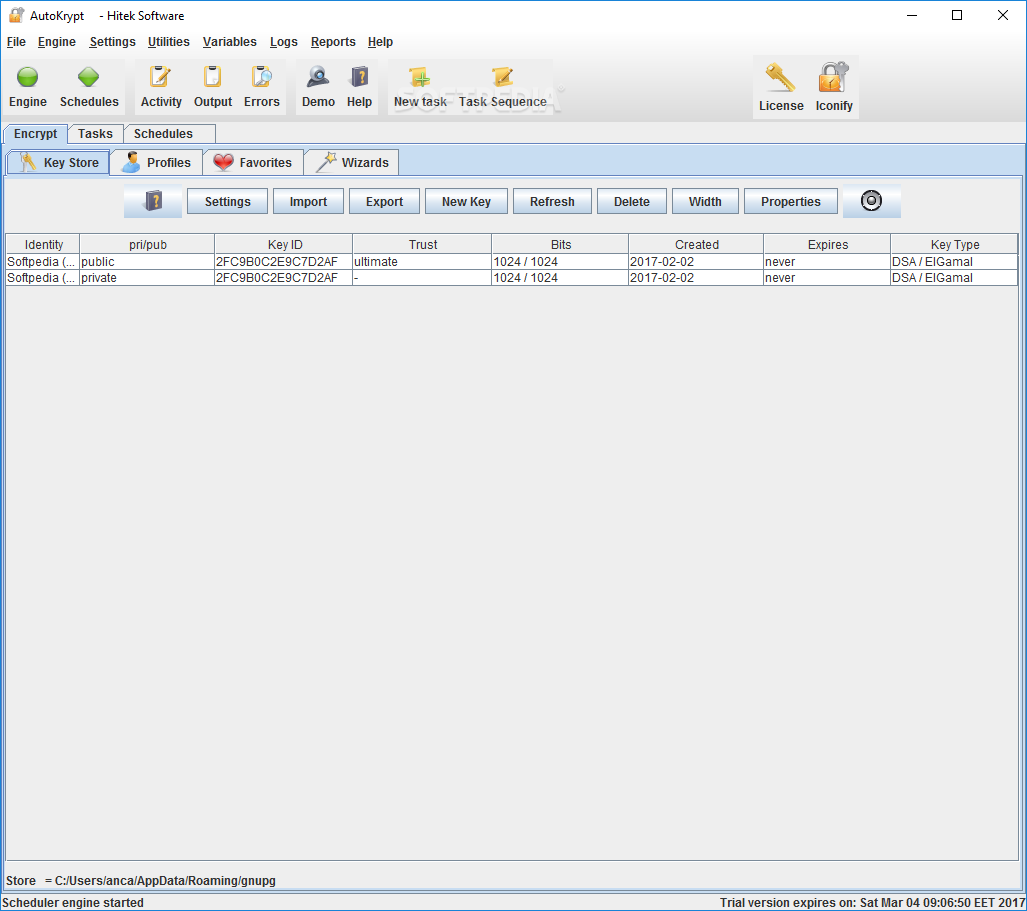Click the Bits column header
Viewport: 1027px width, 911px height.
tap(561, 244)
